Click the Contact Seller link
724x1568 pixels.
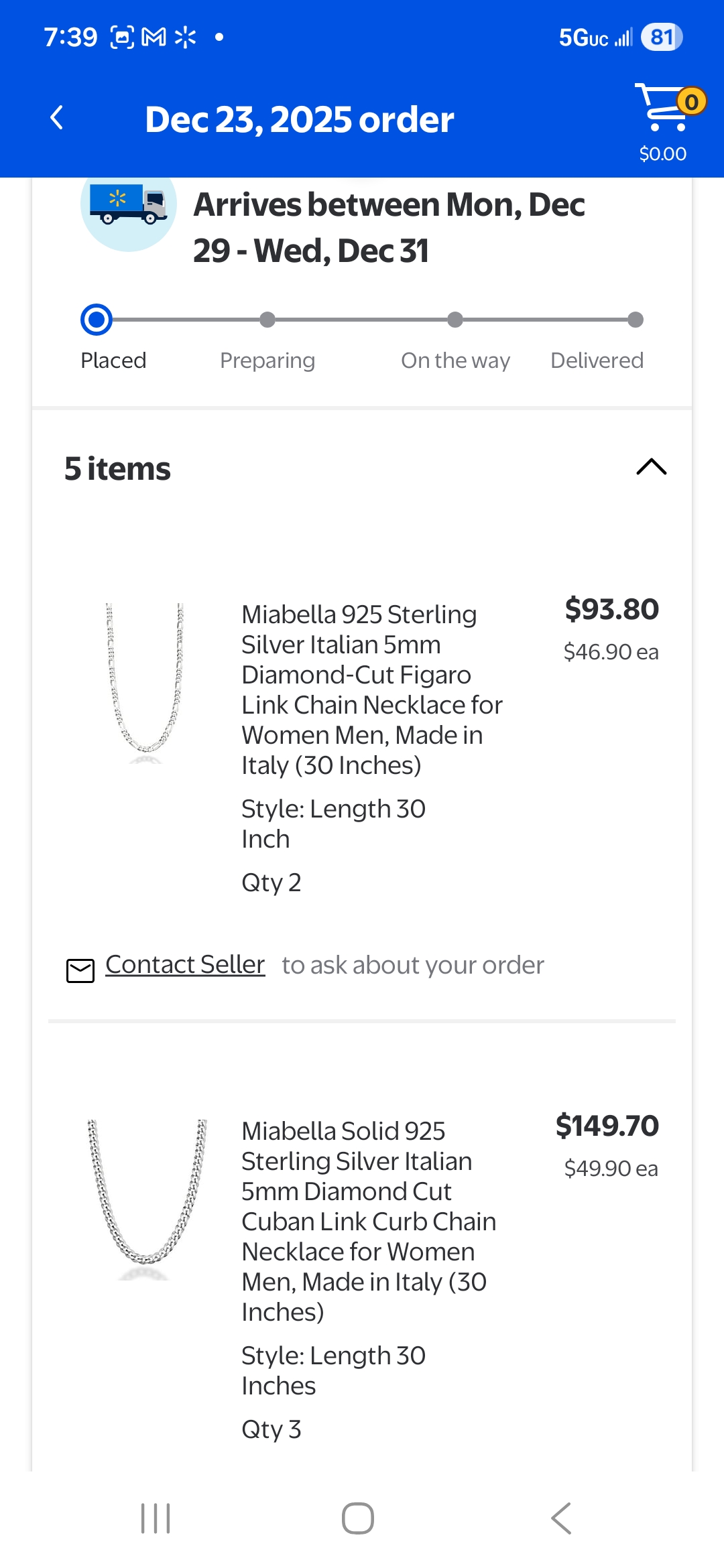pyautogui.click(x=185, y=965)
